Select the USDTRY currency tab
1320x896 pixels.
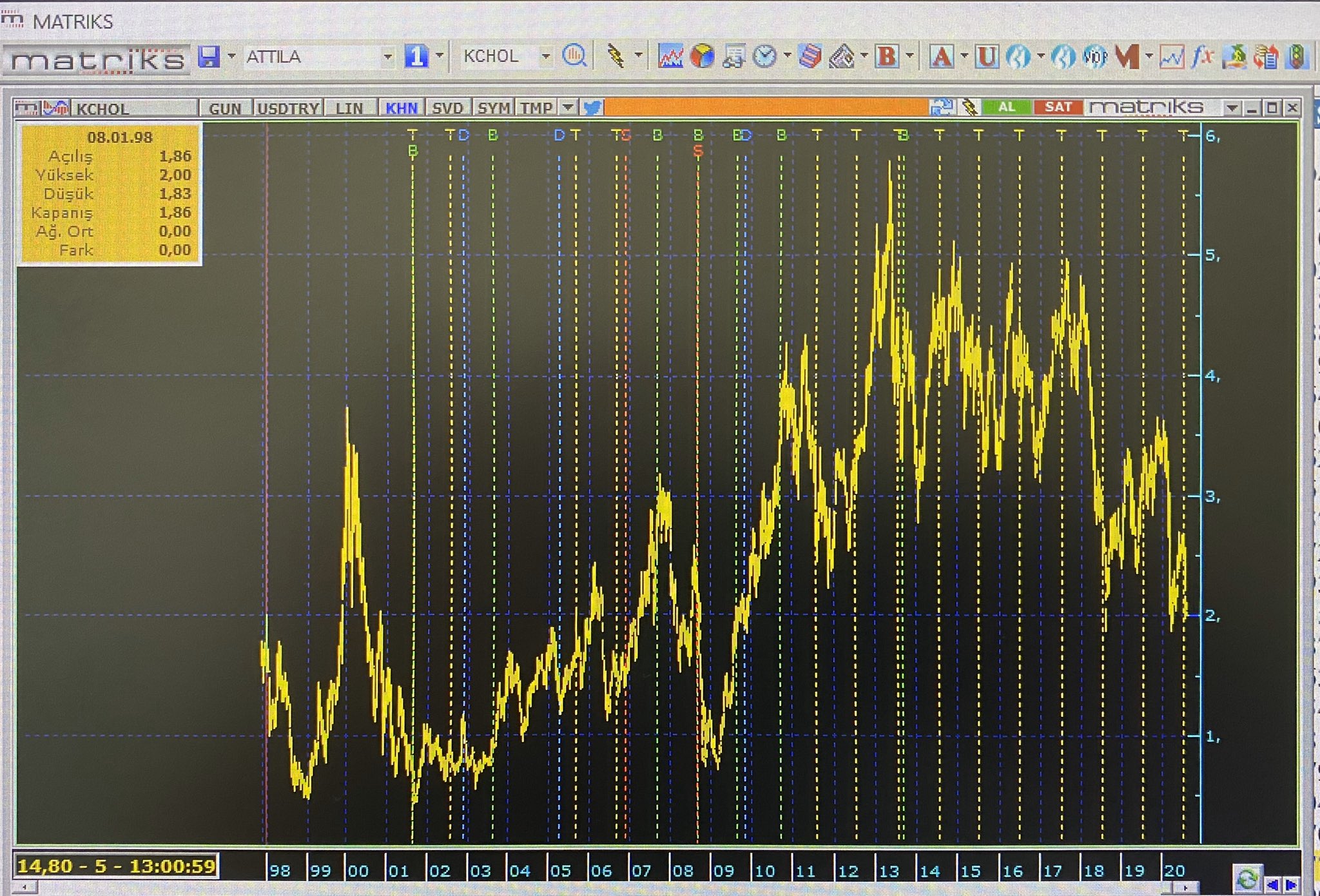coord(288,108)
